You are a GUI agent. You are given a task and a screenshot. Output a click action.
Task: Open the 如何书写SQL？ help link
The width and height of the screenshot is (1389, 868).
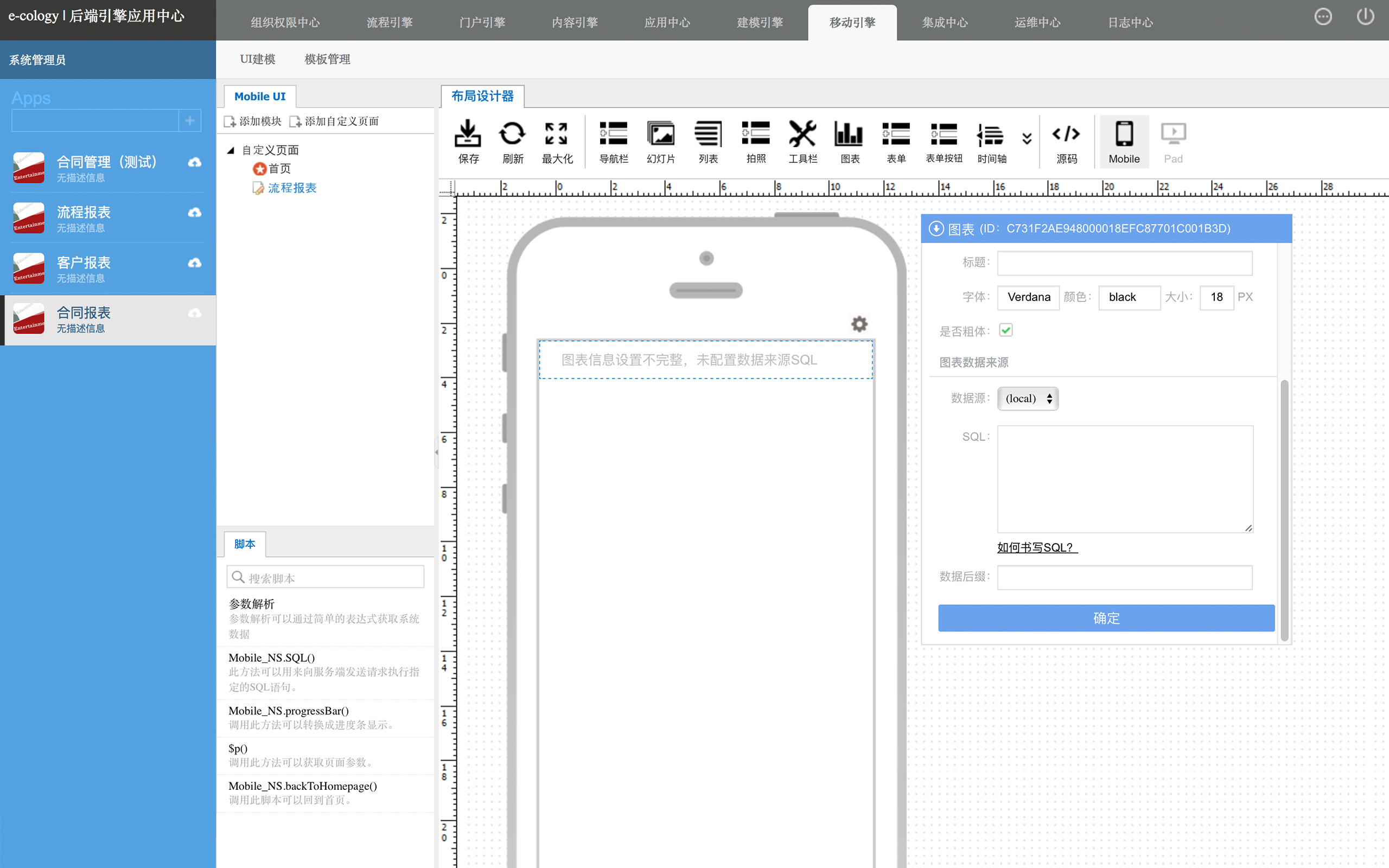[x=1037, y=547]
